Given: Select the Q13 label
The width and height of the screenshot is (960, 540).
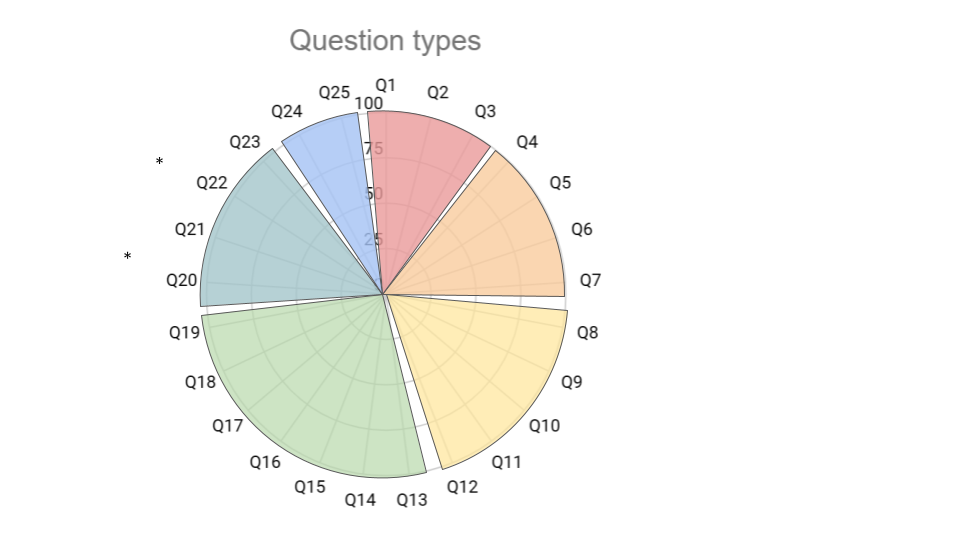Looking at the screenshot, I should click(412, 500).
